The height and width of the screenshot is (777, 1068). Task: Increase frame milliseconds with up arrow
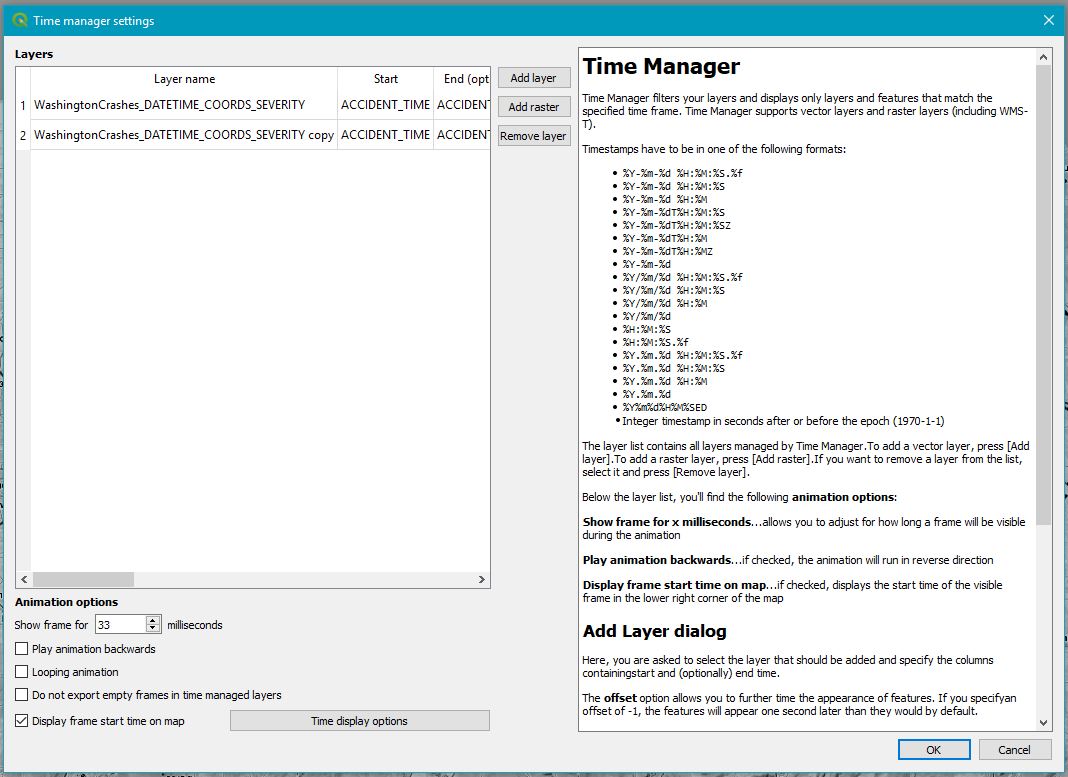click(153, 620)
